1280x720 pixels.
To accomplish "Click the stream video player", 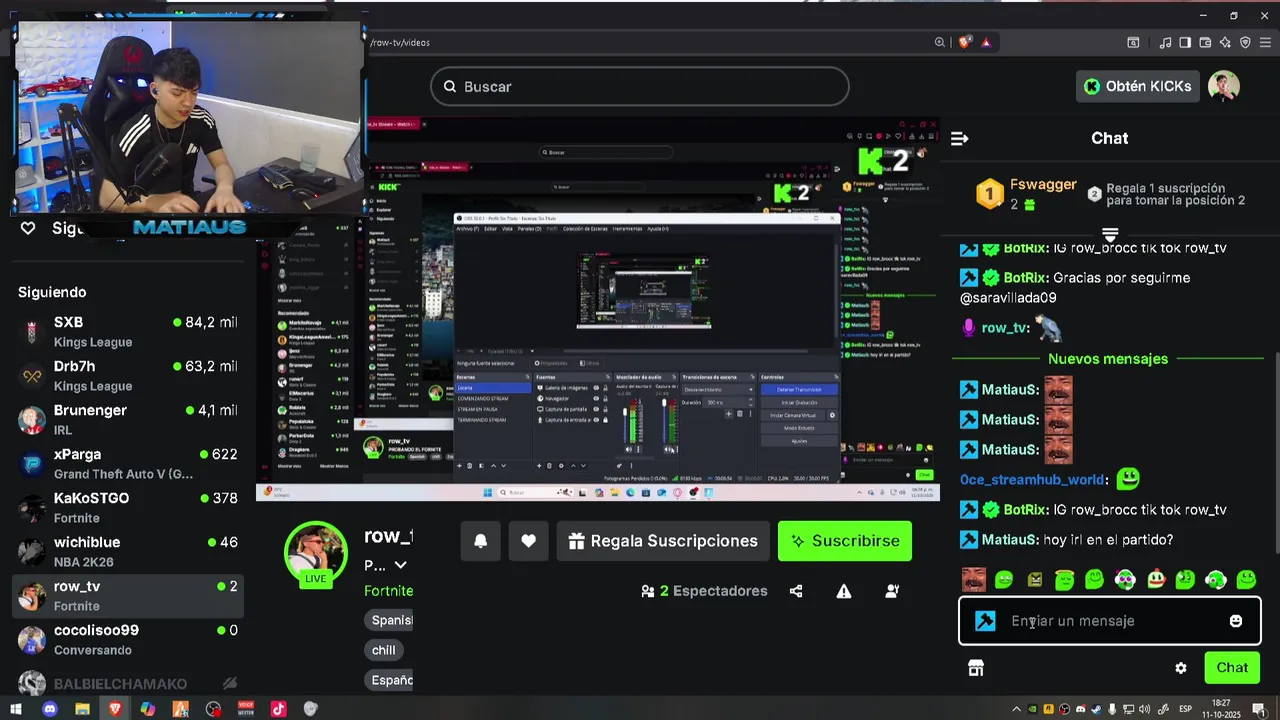I will tap(598, 310).
